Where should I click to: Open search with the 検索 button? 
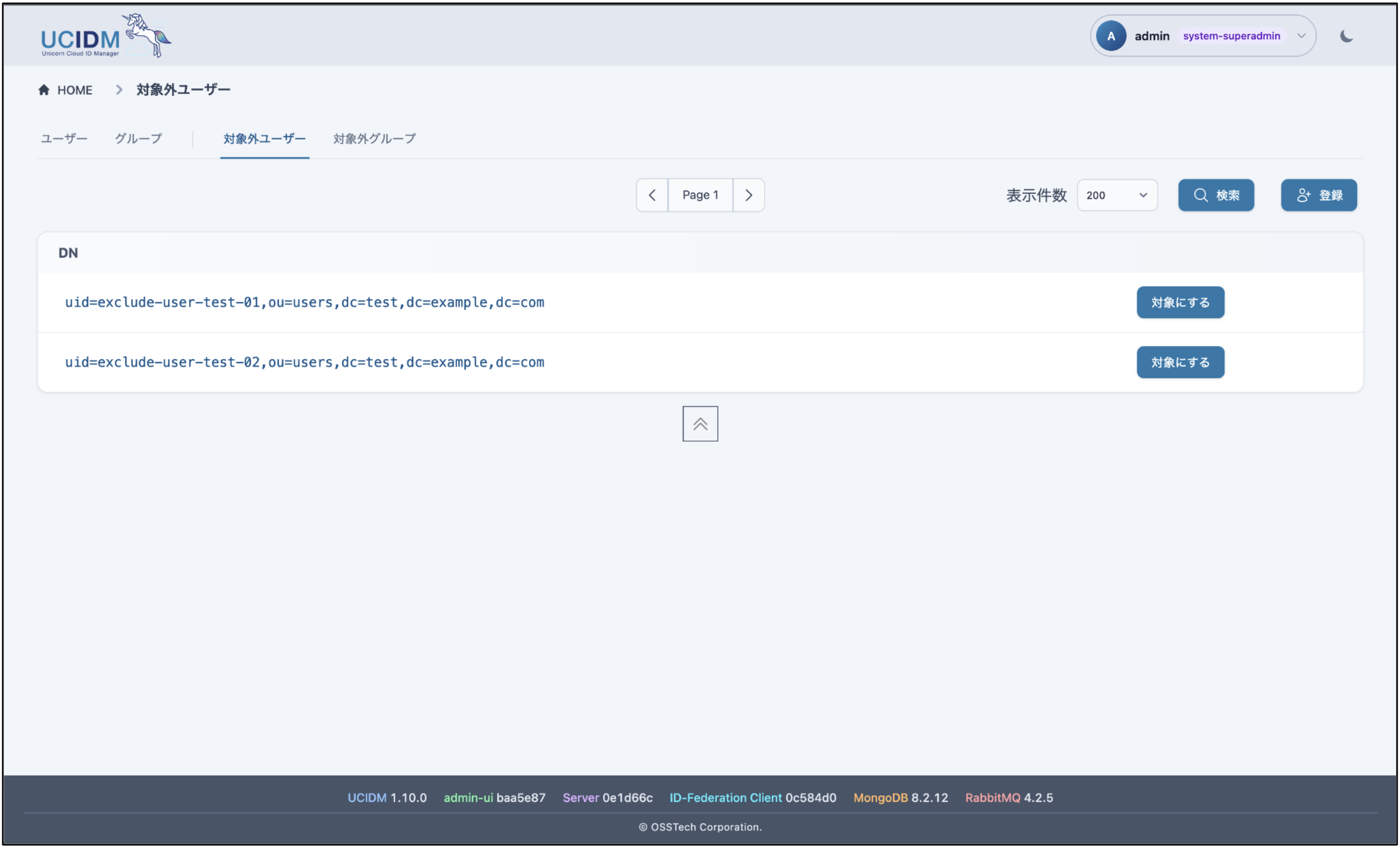click(x=1216, y=195)
